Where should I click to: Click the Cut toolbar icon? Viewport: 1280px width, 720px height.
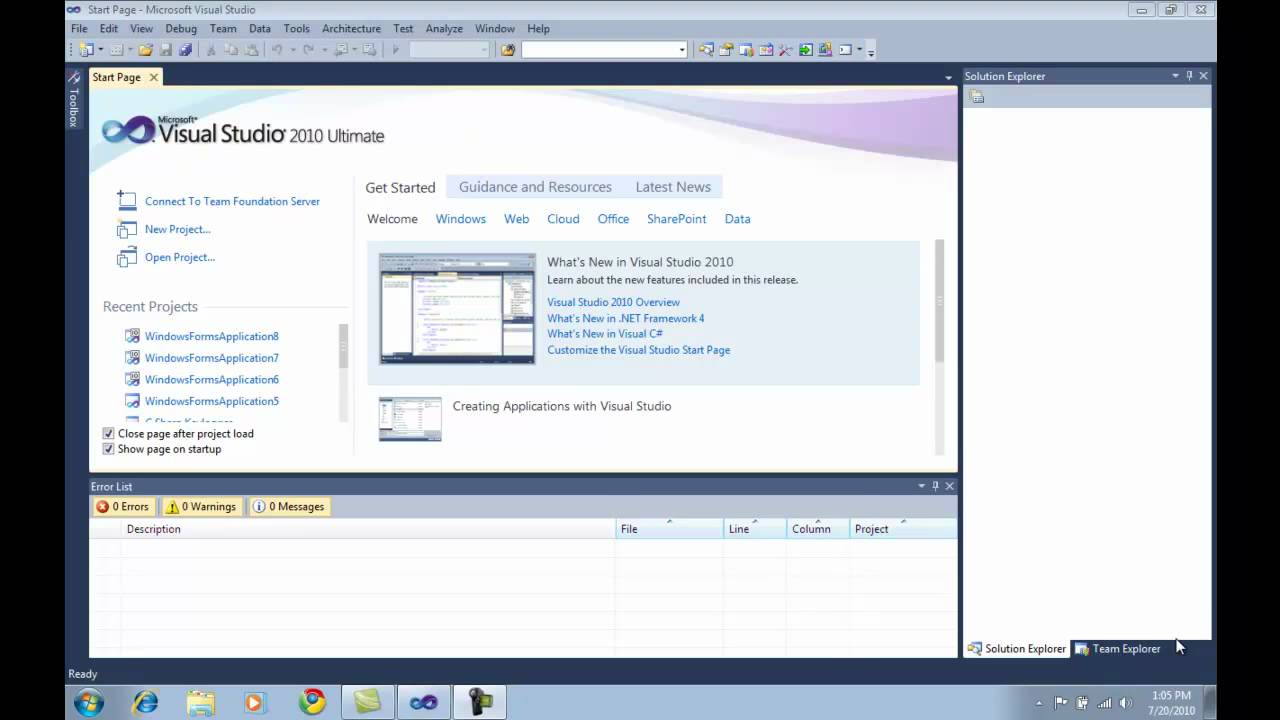pyautogui.click(x=211, y=50)
